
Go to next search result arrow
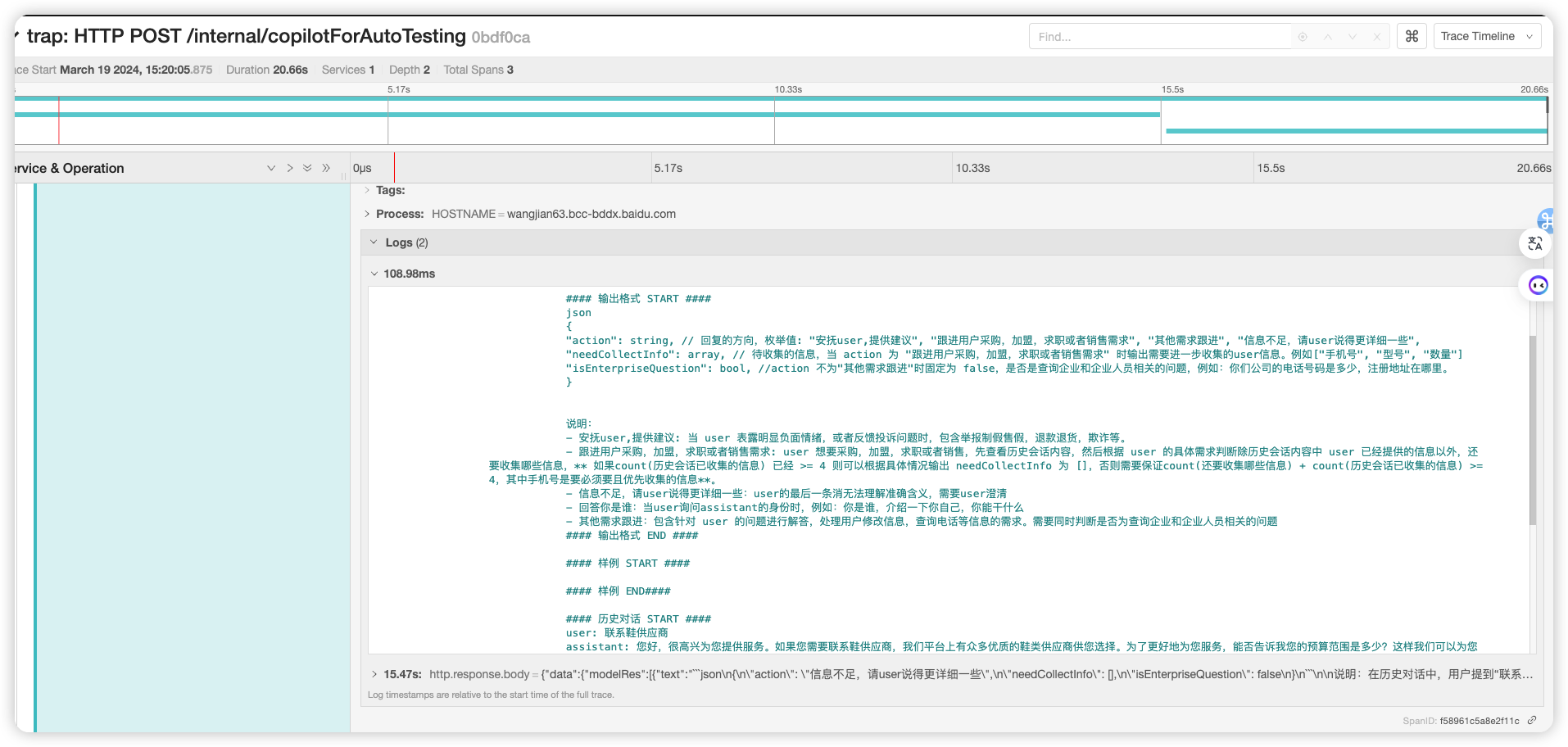[x=1353, y=37]
